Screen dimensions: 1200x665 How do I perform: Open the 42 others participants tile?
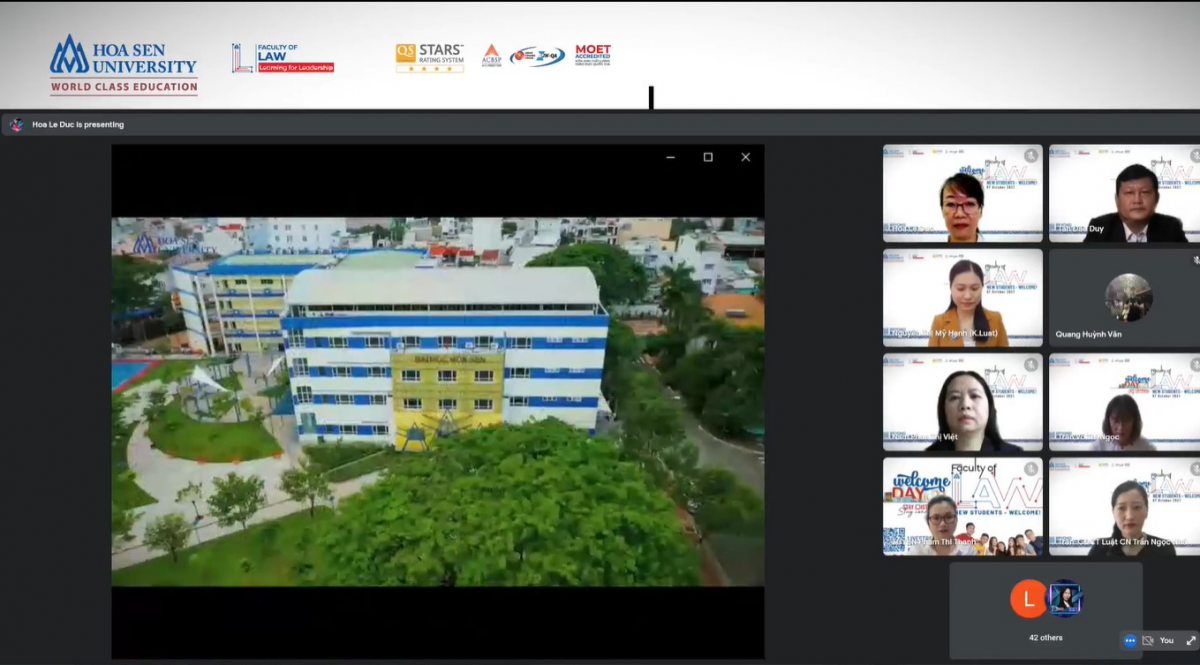[1046, 610]
